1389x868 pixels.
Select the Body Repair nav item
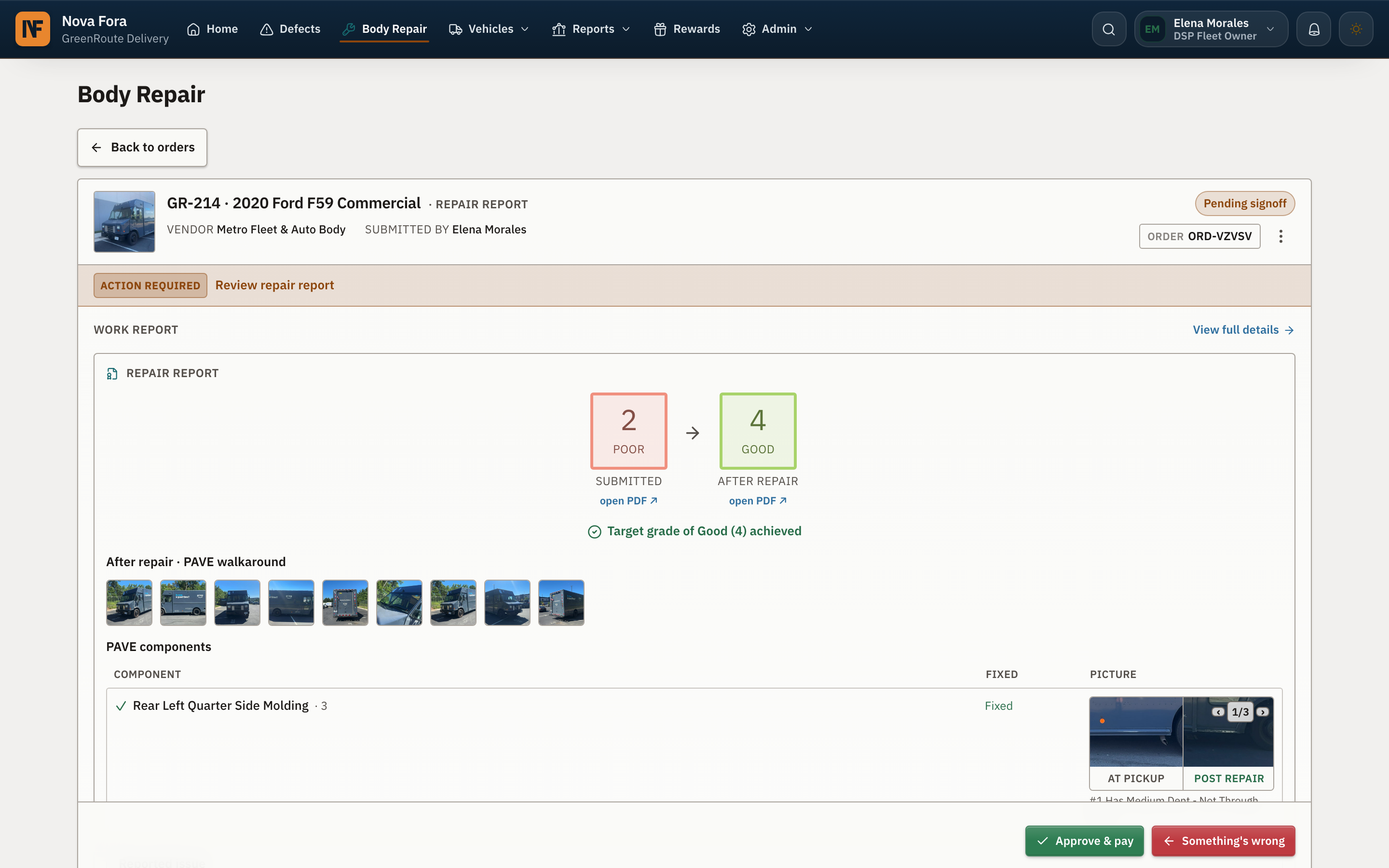tap(384, 29)
